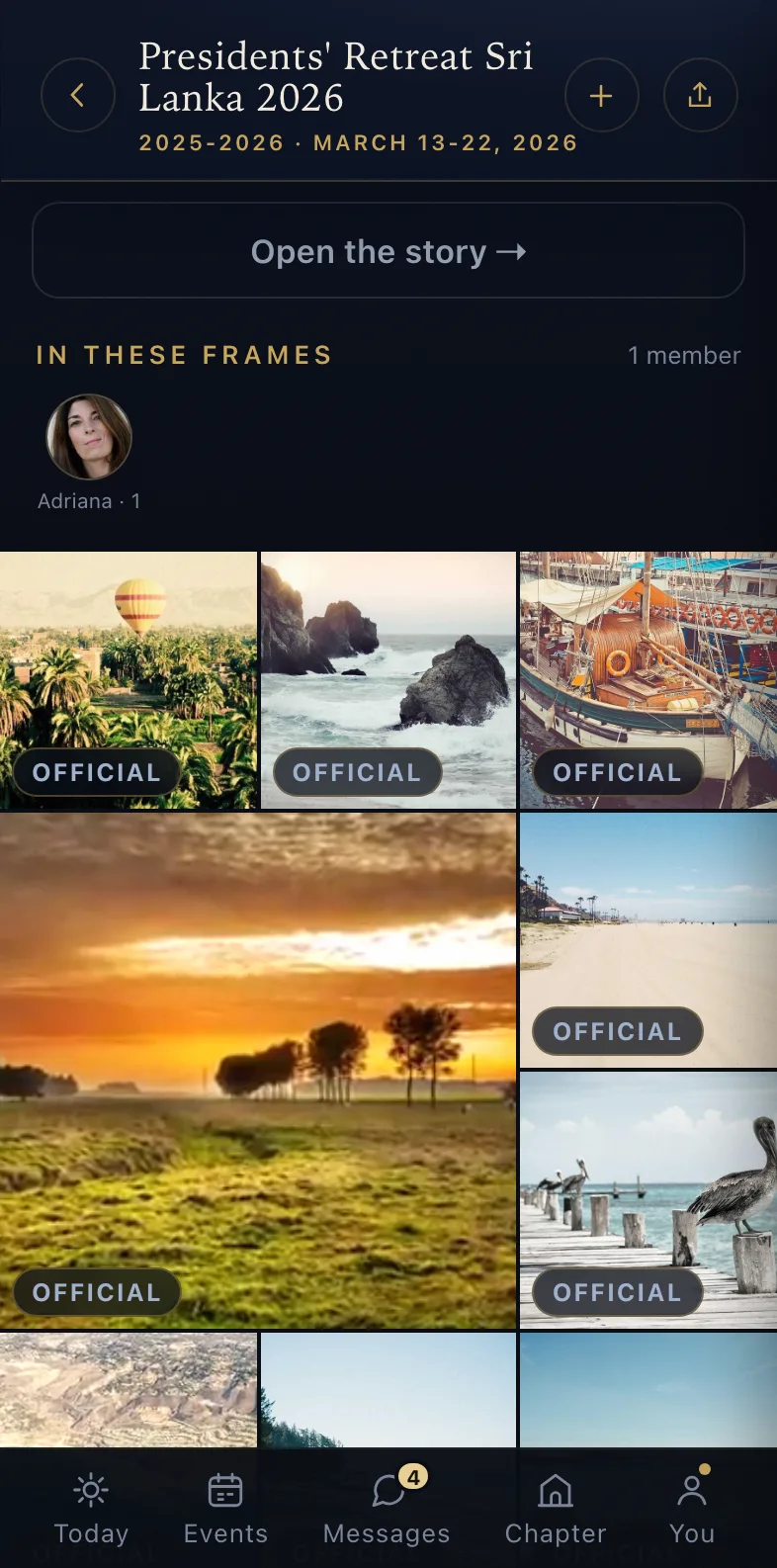This screenshot has width=777, height=1568.
Task: Tap the plus icon to add photos
Action: pos(601,95)
